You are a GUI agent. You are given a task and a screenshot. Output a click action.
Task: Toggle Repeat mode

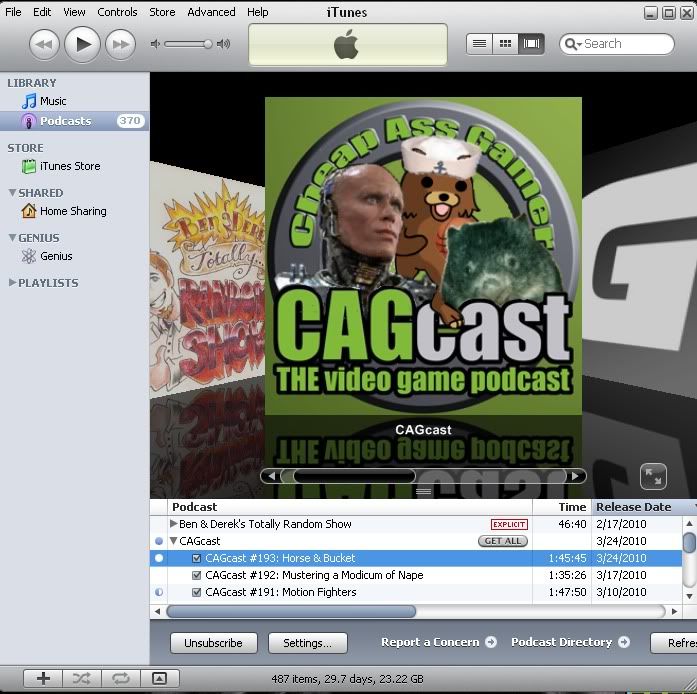pos(121,678)
